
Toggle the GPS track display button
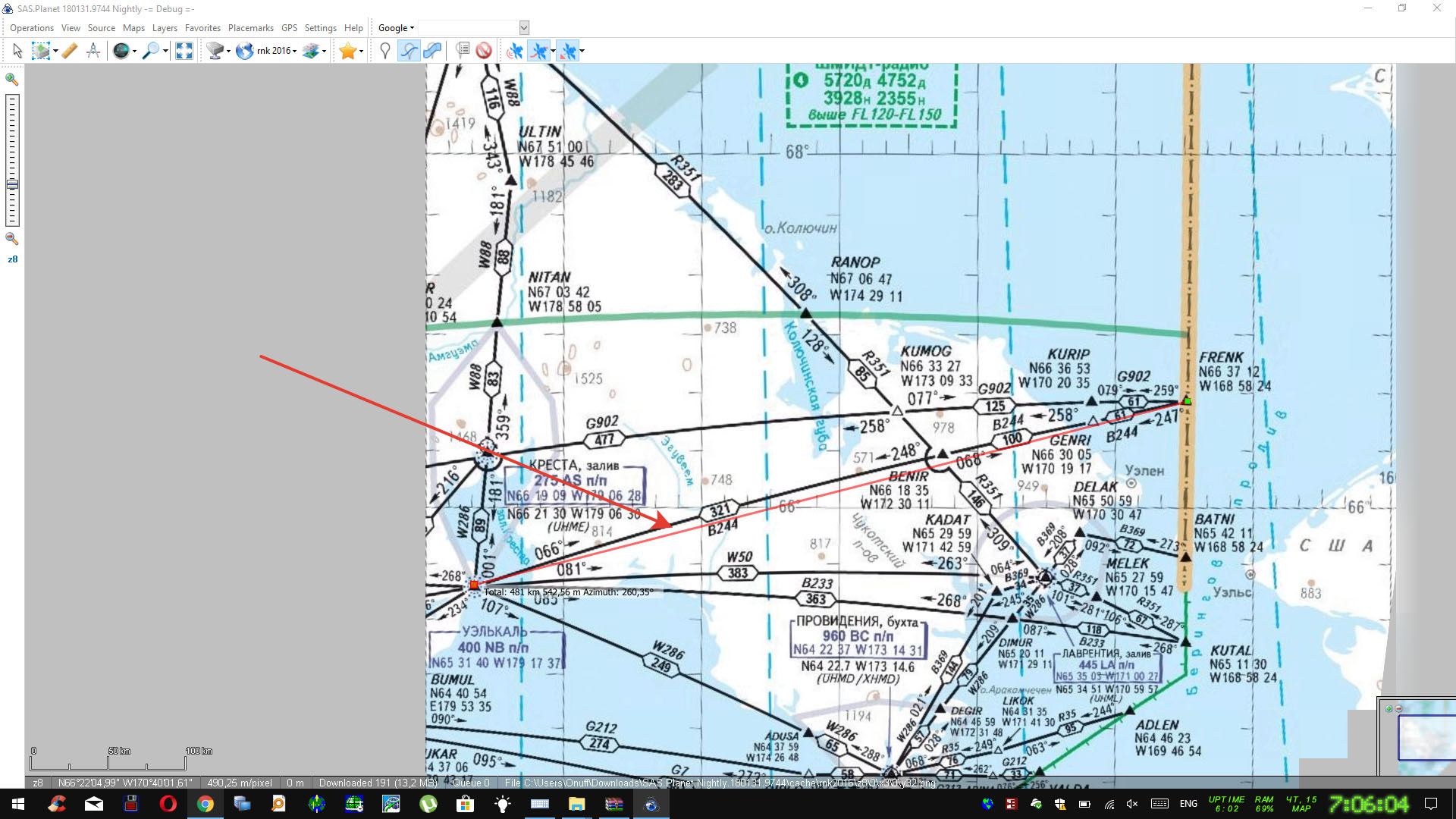[x=539, y=51]
